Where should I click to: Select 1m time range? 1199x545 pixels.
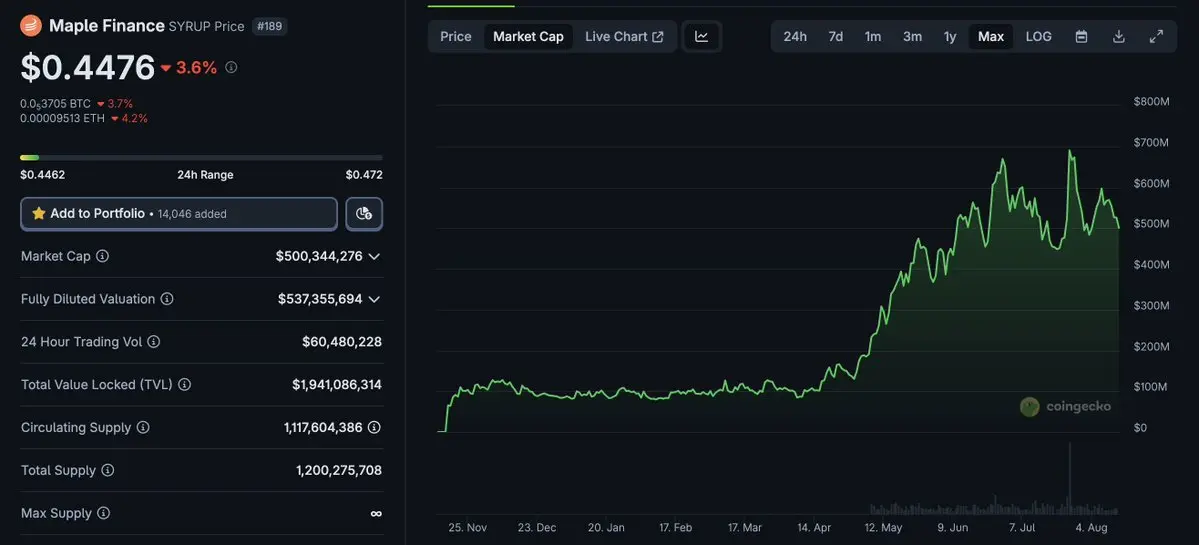[872, 37]
